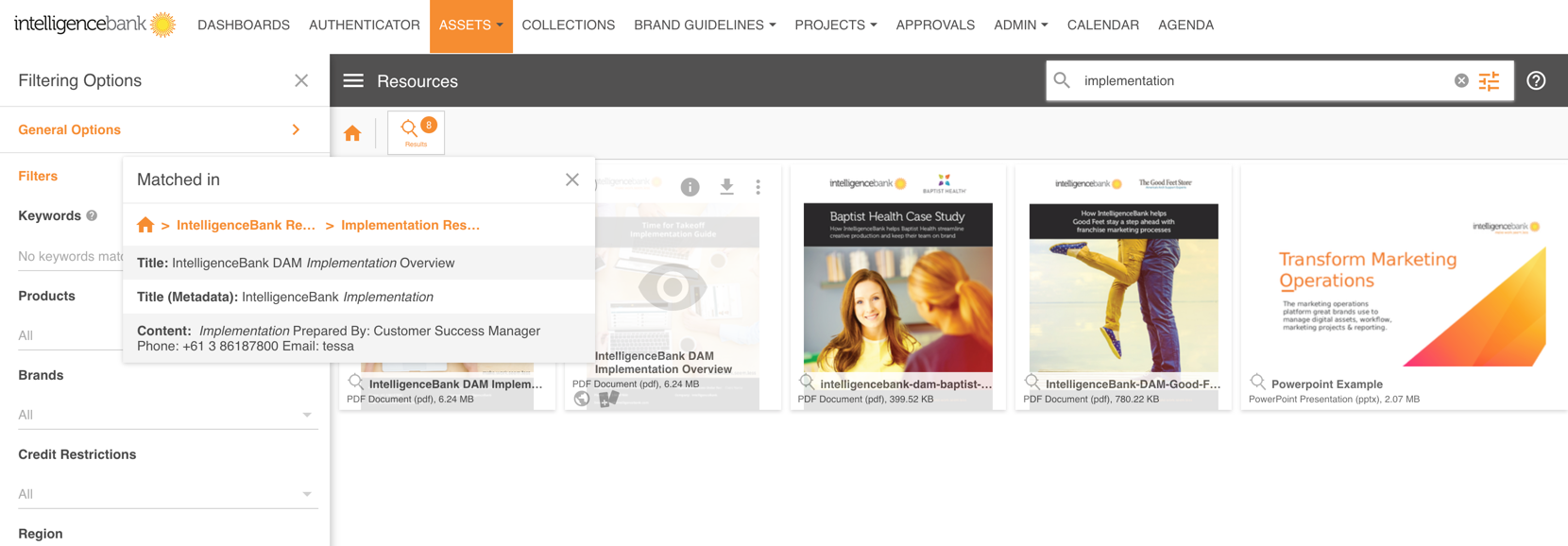1568x546 pixels.
Task: Click the IntelligenceBank logo
Action: click(x=95, y=25)
